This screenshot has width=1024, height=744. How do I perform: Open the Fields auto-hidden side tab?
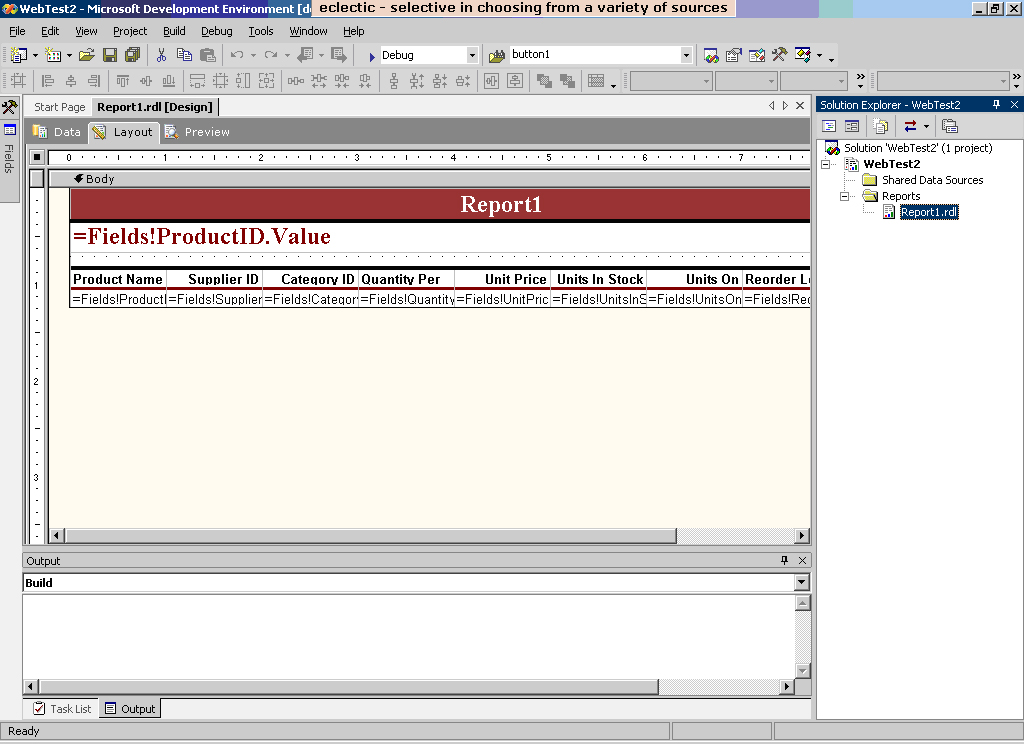pos(9,150)
